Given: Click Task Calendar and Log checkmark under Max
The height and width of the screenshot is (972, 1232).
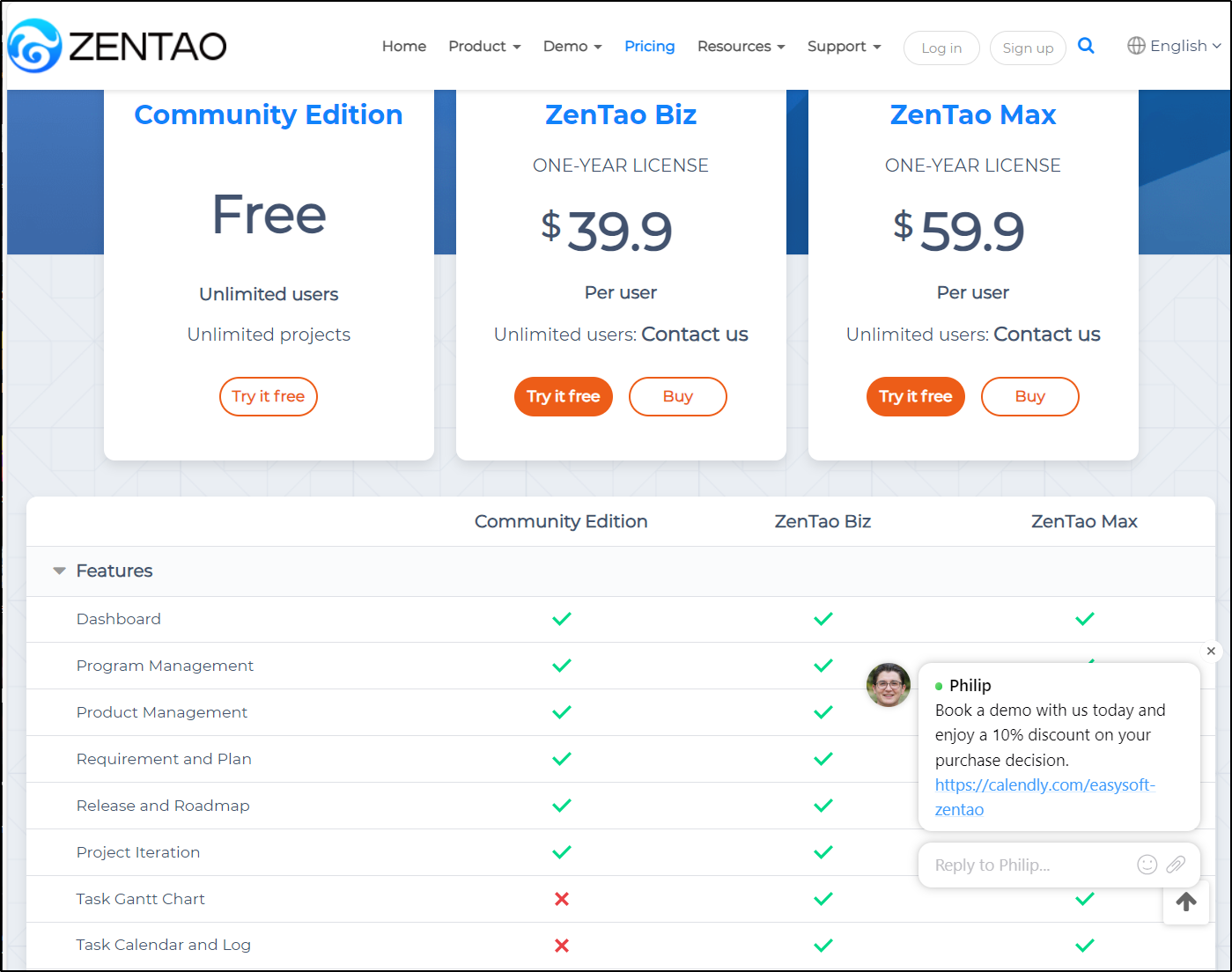Looking at the screenshot, I should 1085,946.
